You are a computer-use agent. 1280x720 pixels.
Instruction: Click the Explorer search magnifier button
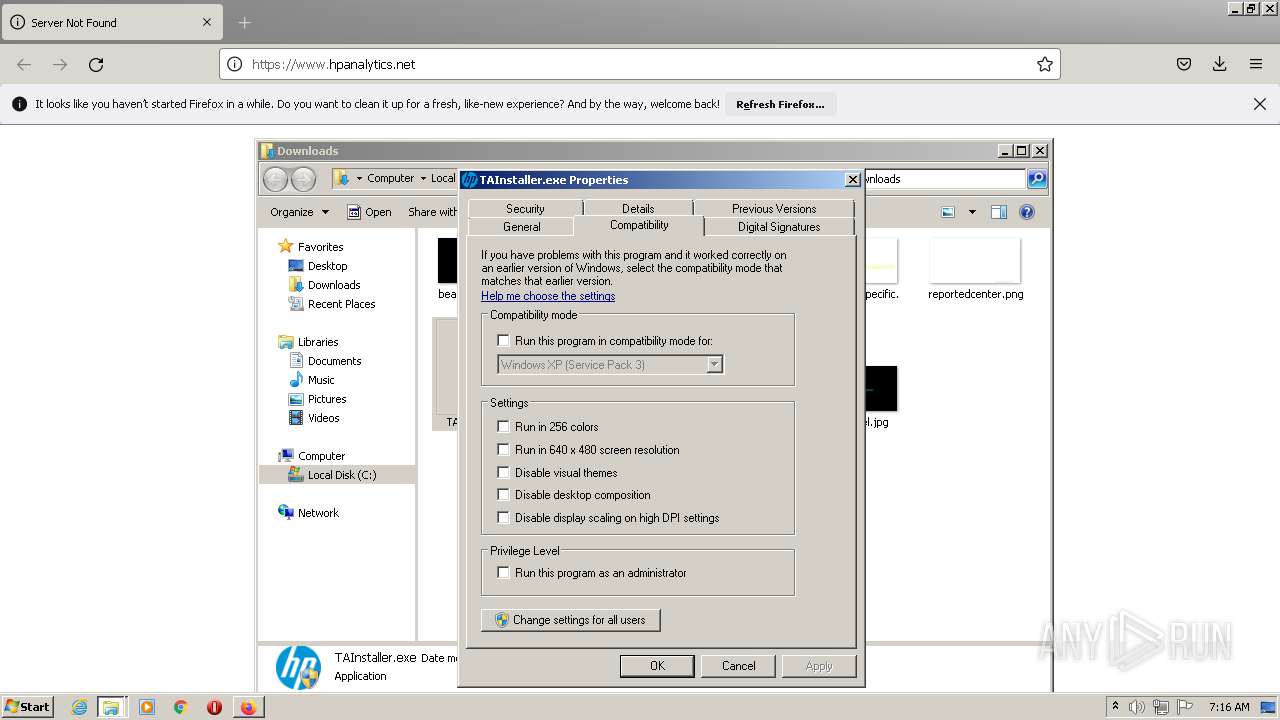(1037, 179)
